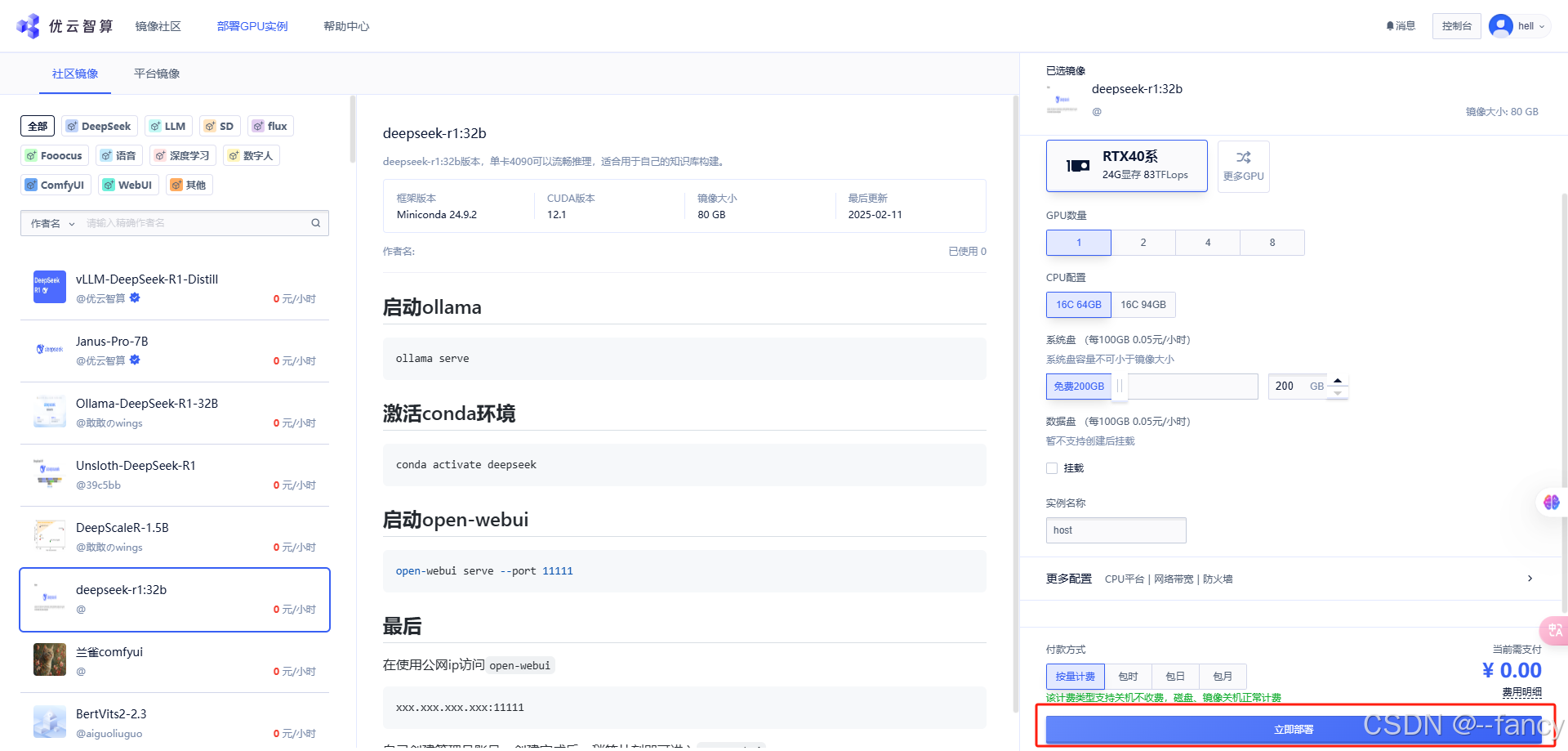Open 镜像社区 navigation item
Viewport: 1568px width, 751px height.
pyautogui.click(x=158, y=26)
